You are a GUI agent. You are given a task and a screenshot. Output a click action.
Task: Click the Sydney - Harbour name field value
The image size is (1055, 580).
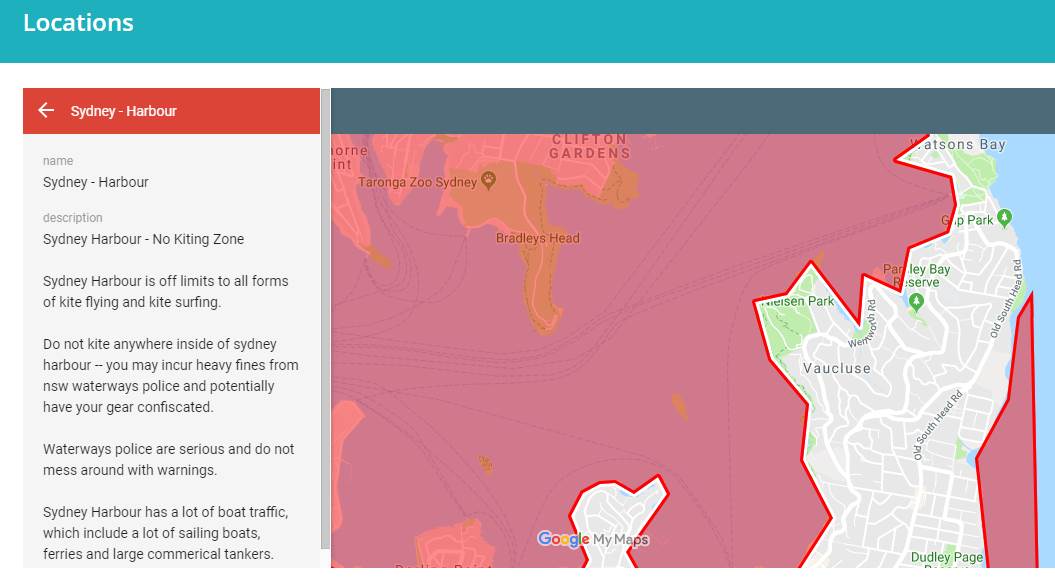[x=95, y=182]
